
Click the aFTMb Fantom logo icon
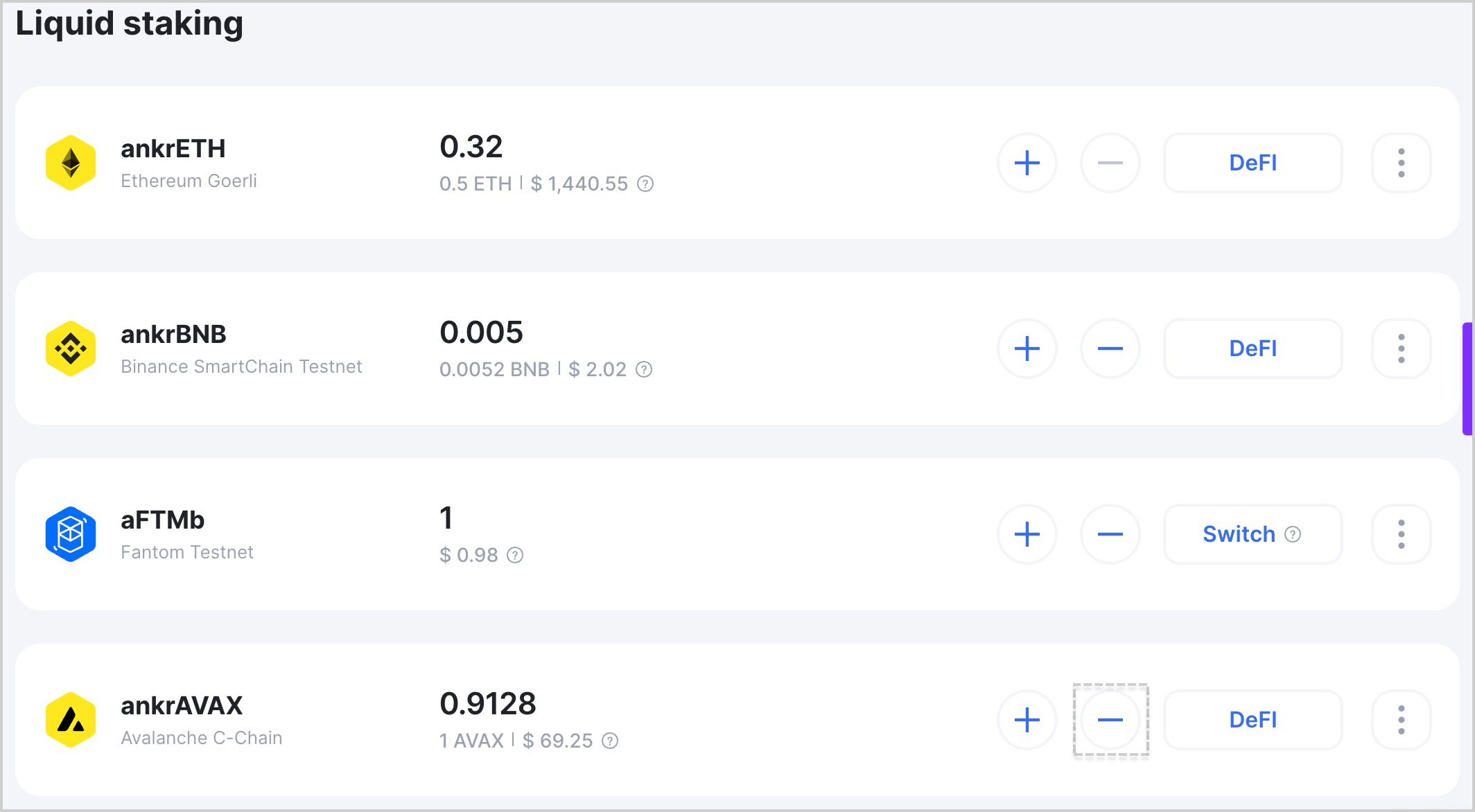pos(69,534)
